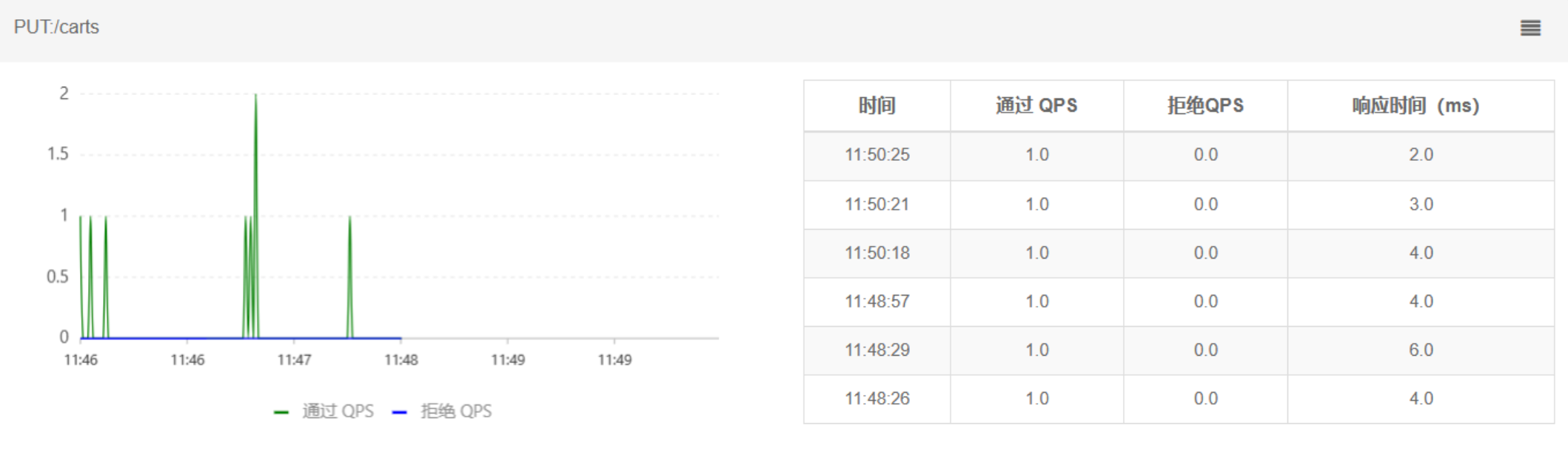Select the 11:48:26 time cell
The width and height of the screenshot is (1568, 455).
pos(877,399)
